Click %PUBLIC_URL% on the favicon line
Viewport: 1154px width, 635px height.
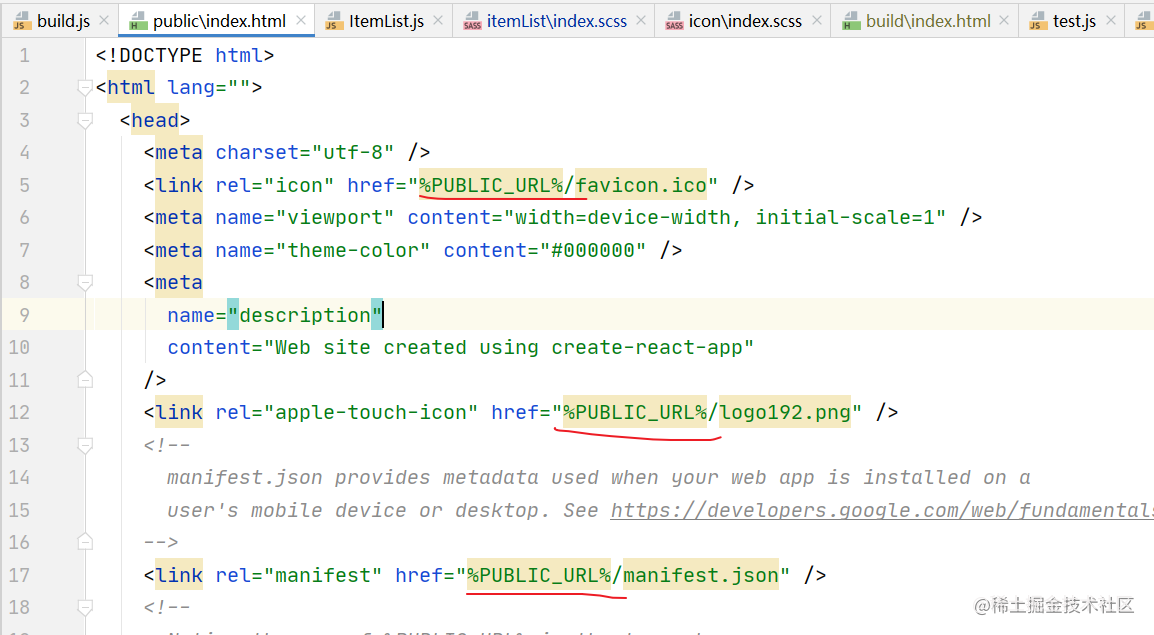click(x=491, y=185)
